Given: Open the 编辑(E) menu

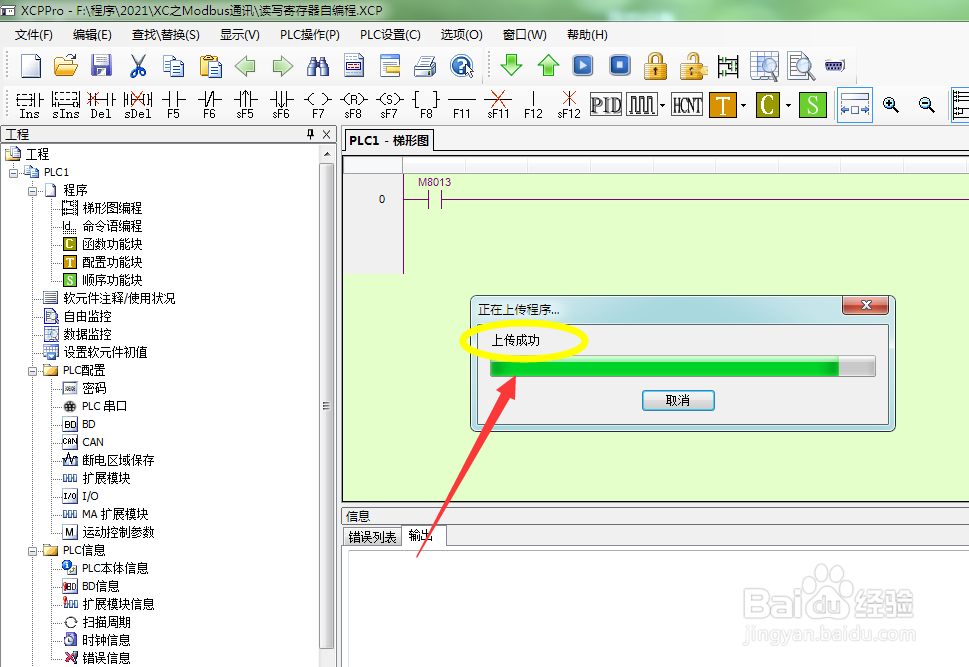Looking at the screenshot, I should point(92,35).
